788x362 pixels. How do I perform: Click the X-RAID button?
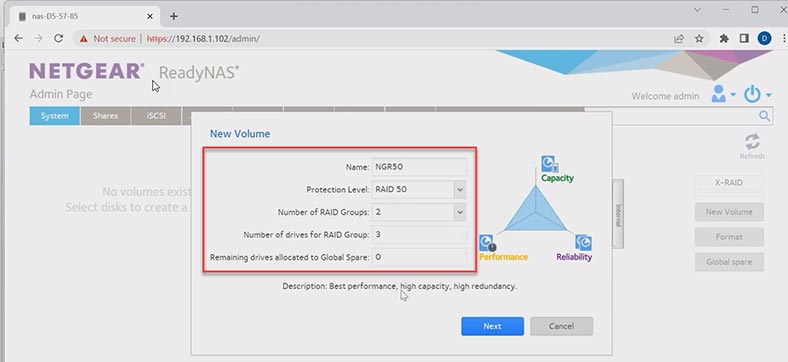click(729, 183)
